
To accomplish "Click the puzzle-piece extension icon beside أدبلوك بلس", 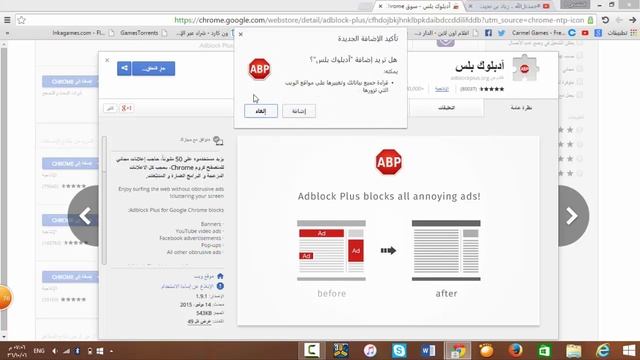I will 525,68.
